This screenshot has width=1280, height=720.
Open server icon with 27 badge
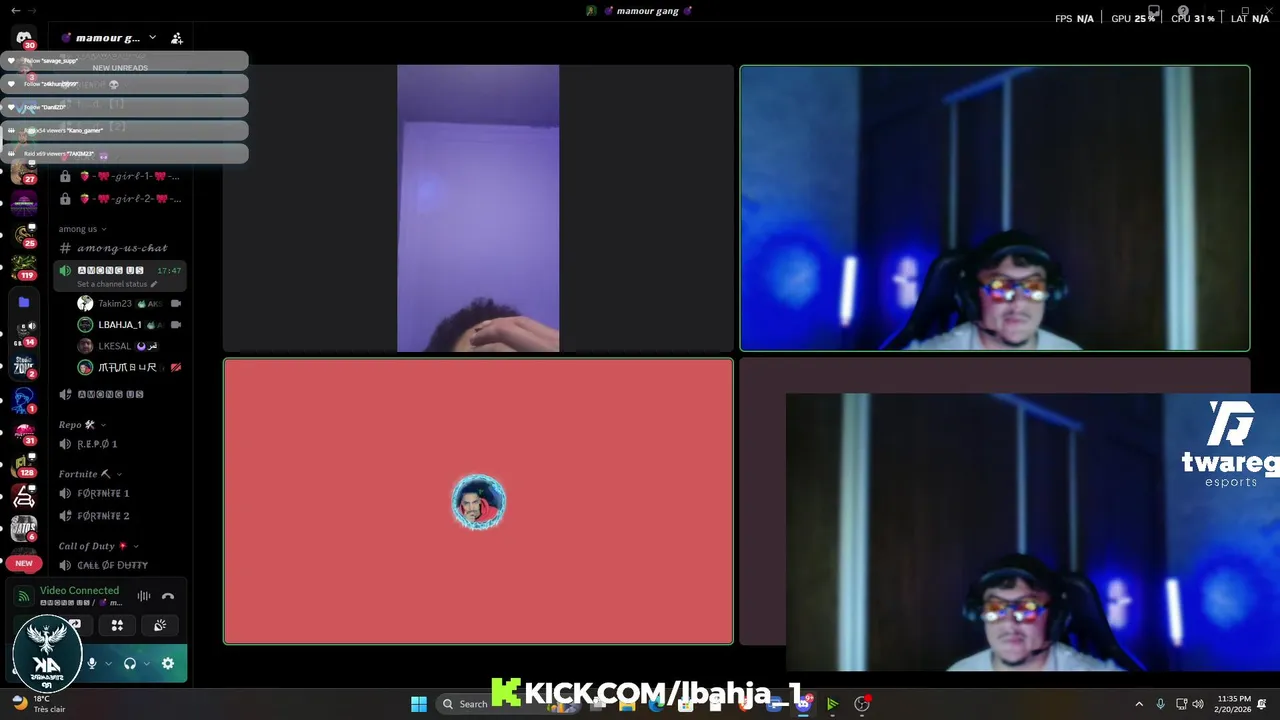point(24,171)
